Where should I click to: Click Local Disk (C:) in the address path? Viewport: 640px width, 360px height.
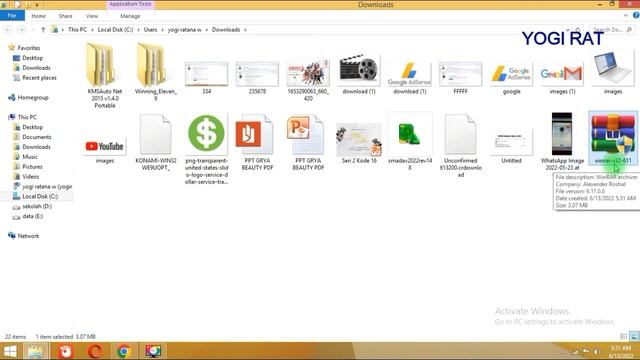(x=115, y=29)
